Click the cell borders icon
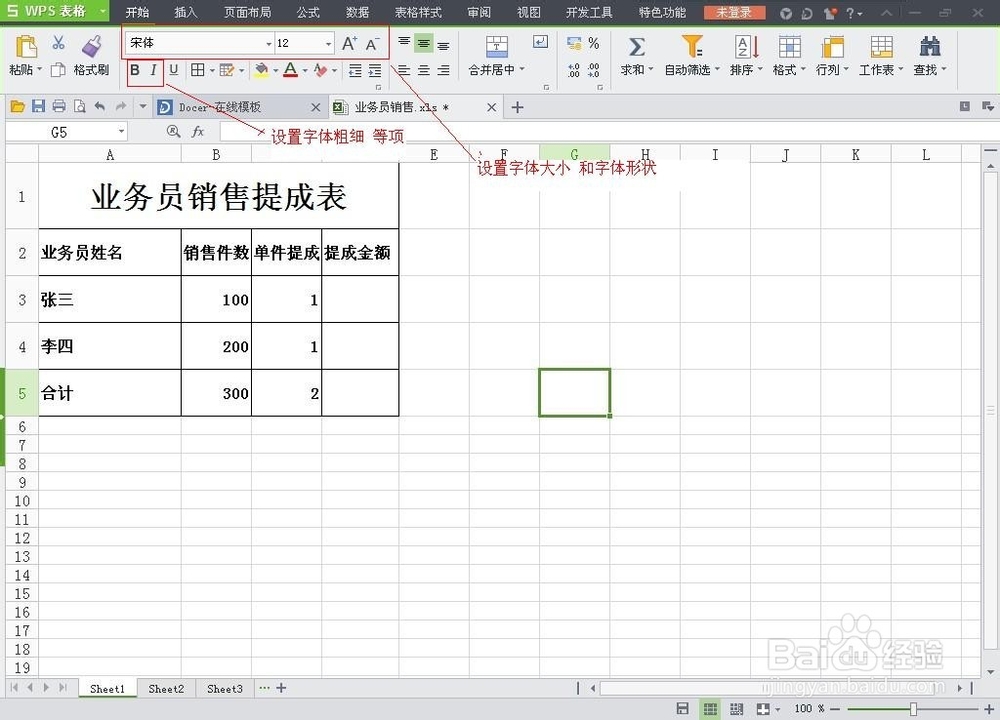This screenshot has width=1000, height=720. click(198, 70)
